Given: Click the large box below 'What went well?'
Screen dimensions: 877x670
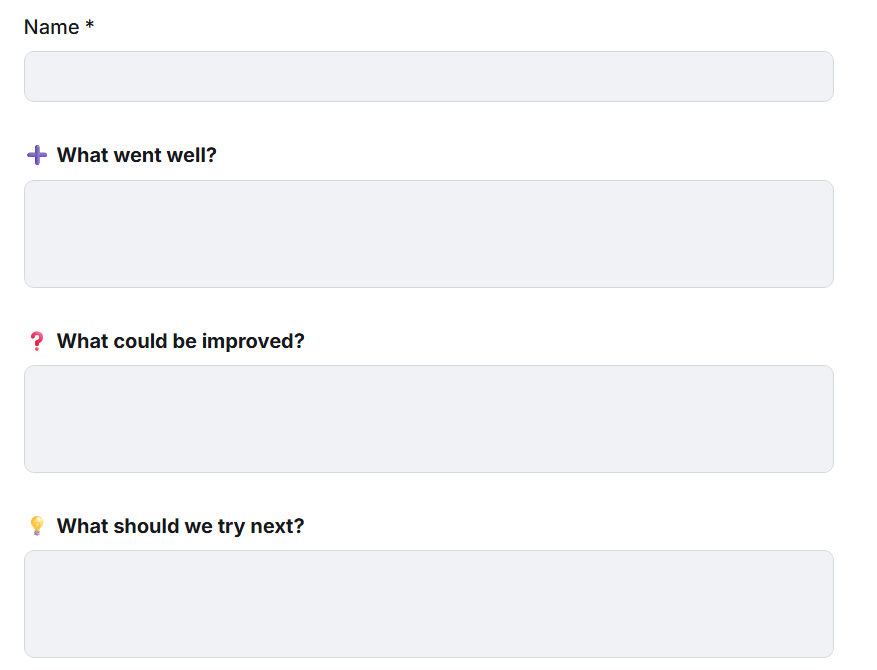Looking at the screenshot, I should (428, 233).
